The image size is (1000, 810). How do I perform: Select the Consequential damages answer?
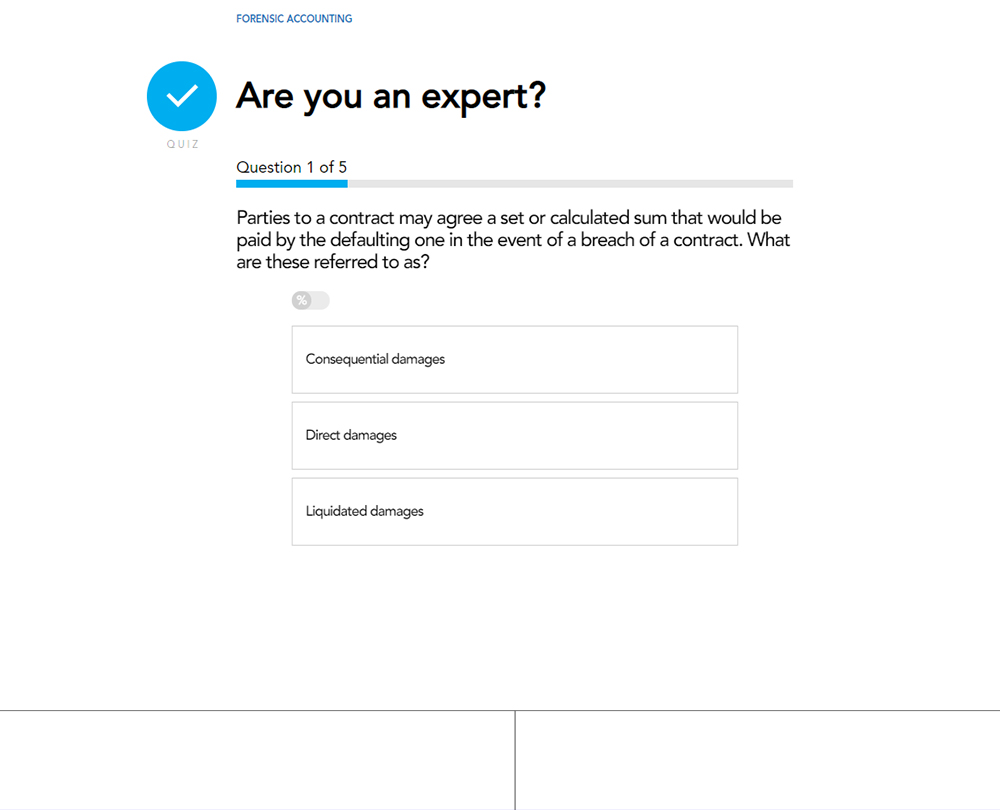pyautogui.click(x=514, y=359)
